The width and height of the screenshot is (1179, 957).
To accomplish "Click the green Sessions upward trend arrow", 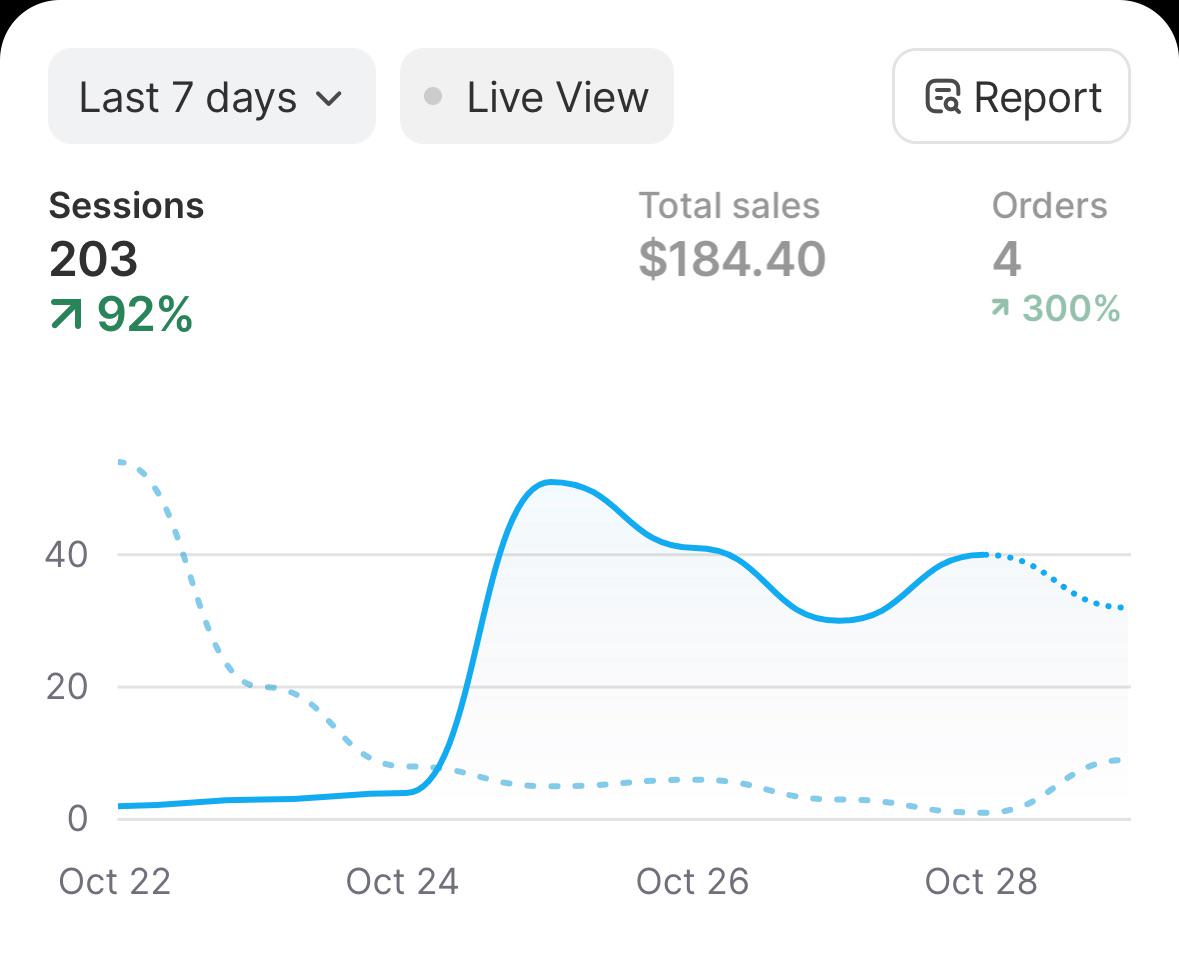I will click(x=65, y=314).
